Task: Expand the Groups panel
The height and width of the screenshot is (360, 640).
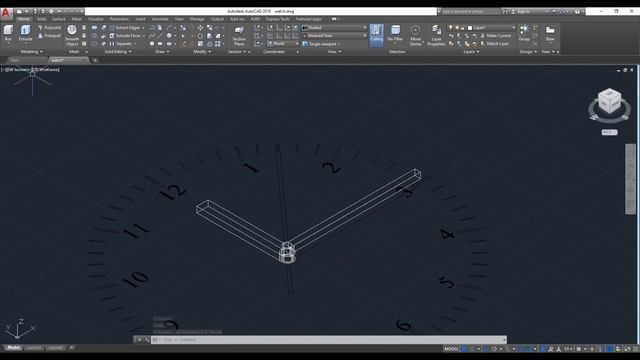Action: 528,52
